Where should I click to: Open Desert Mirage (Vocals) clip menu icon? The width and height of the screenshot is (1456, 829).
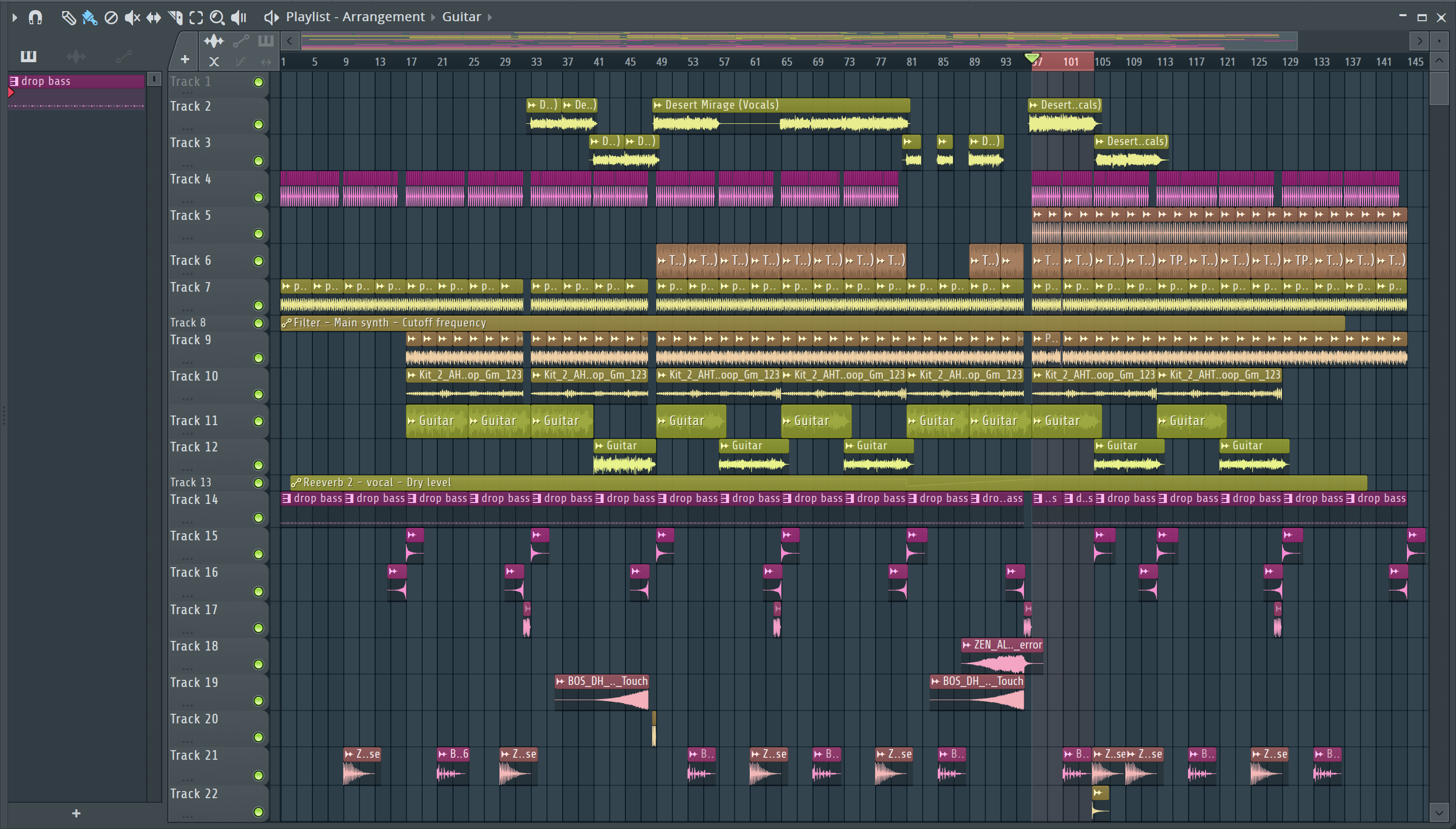(658, 105)
